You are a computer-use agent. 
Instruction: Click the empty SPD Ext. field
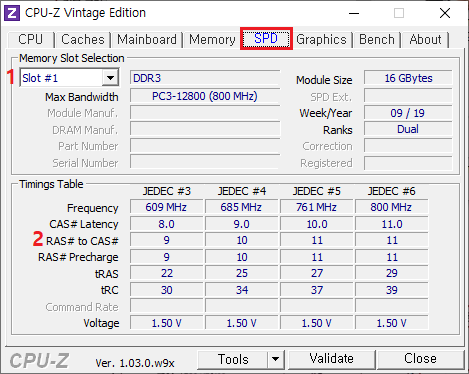pos(408,96)
